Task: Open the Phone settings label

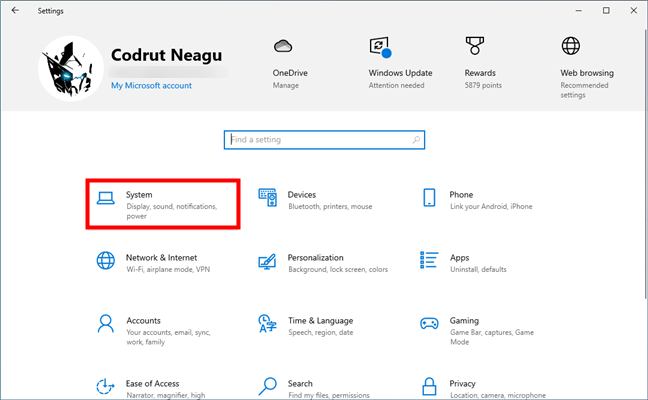Action: tap(461, 195)
